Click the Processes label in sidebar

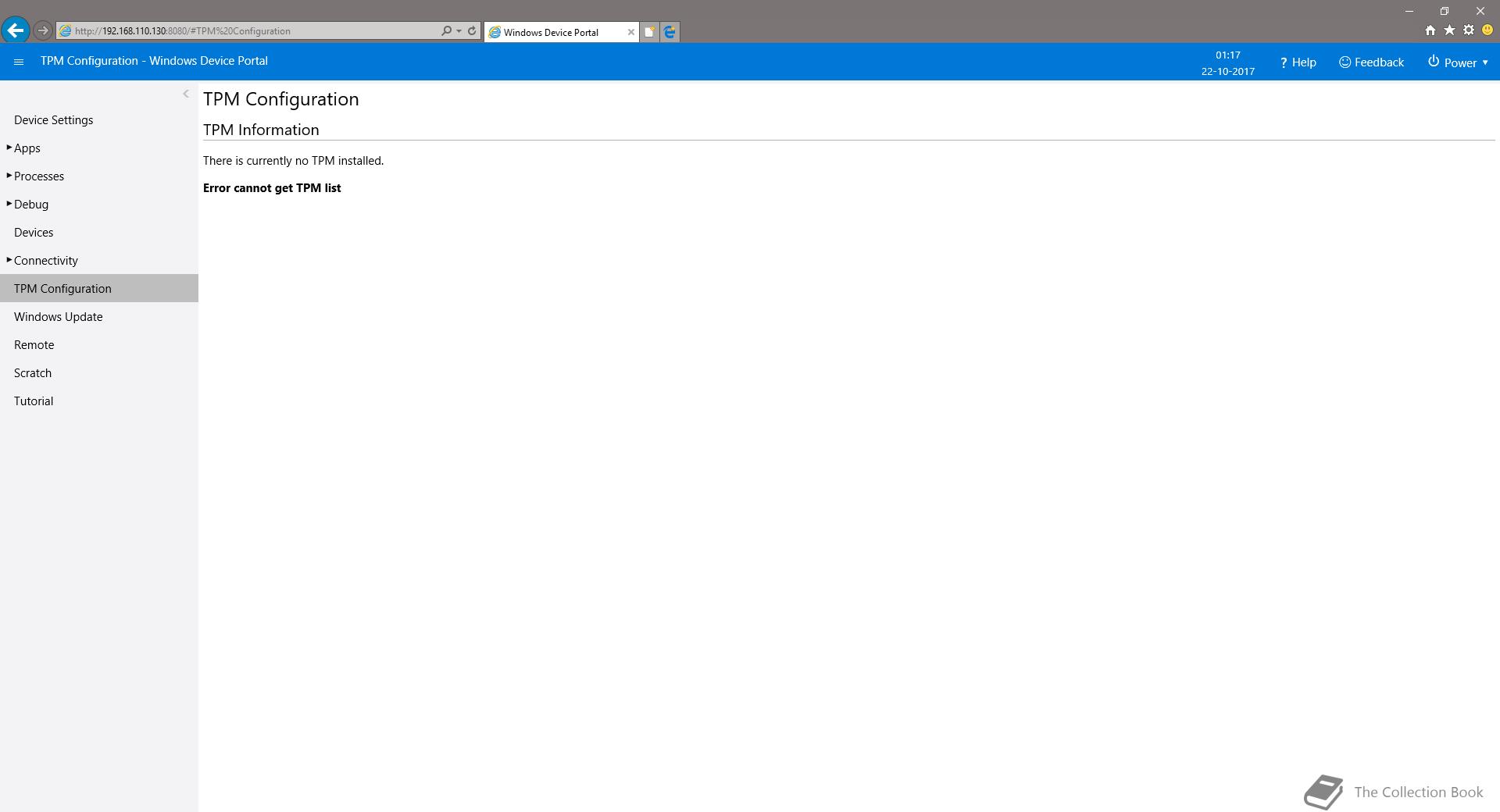pos(39,176)
